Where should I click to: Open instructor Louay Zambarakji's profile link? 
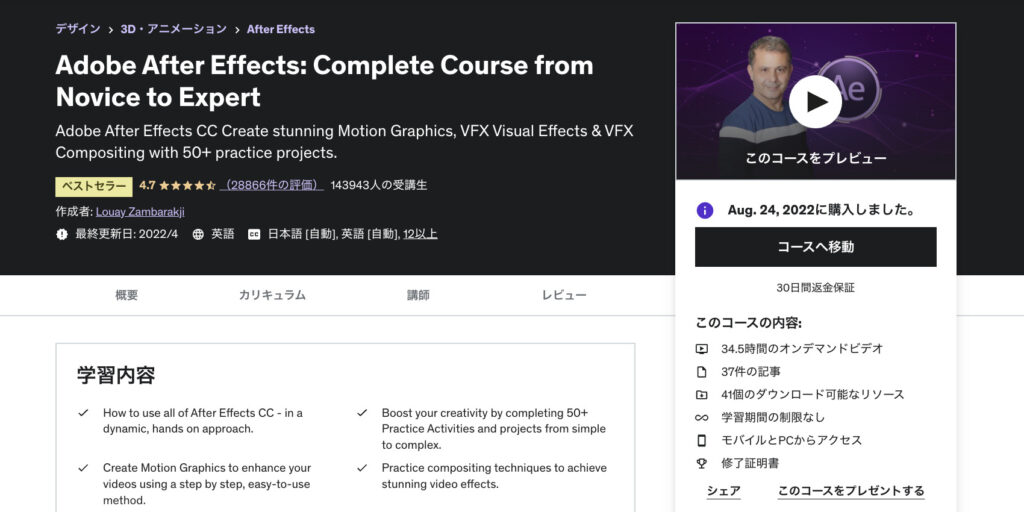(140, 212)
